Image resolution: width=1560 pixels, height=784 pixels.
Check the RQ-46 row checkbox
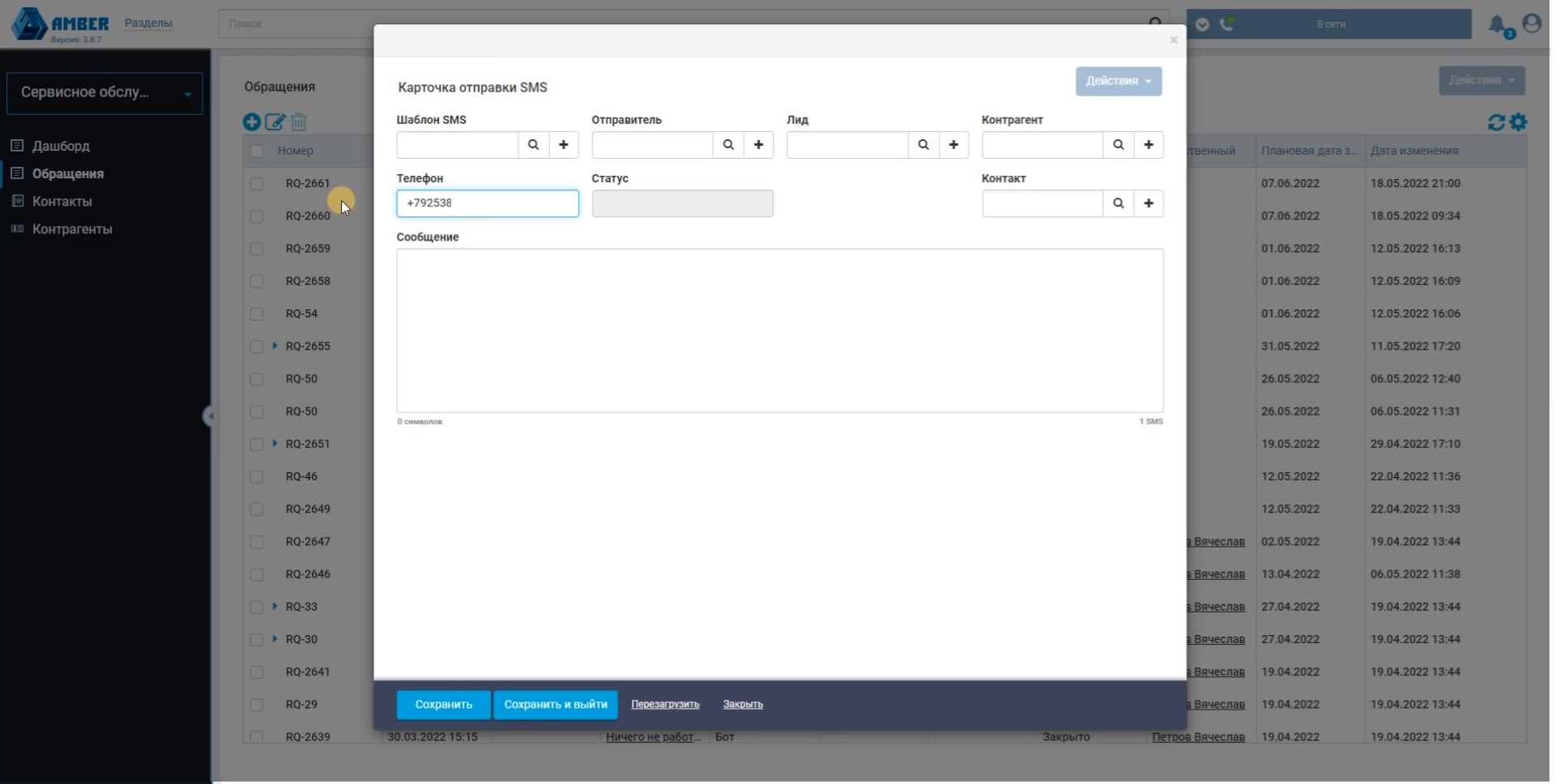tap(257, 477)
